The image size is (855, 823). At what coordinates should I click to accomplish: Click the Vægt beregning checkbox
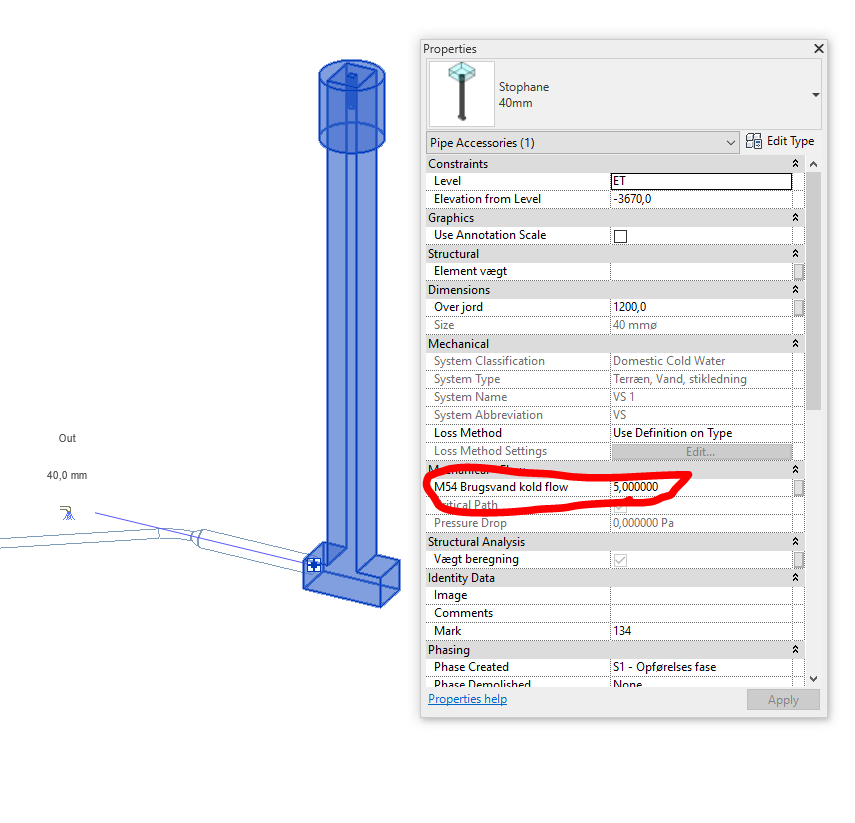(x=618, y=559)
